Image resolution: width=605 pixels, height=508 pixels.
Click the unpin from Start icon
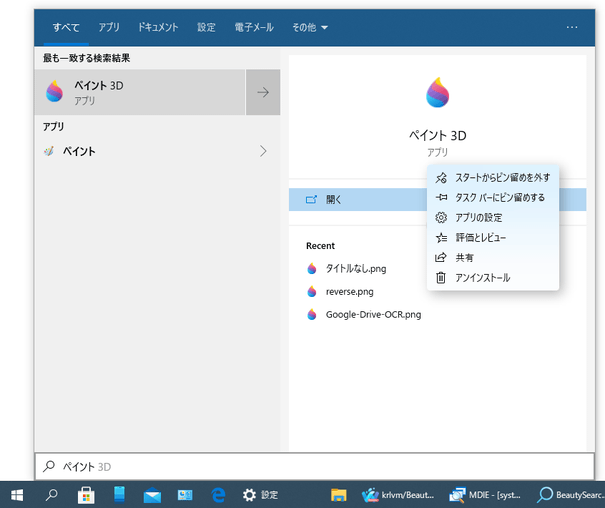(441, 178)
